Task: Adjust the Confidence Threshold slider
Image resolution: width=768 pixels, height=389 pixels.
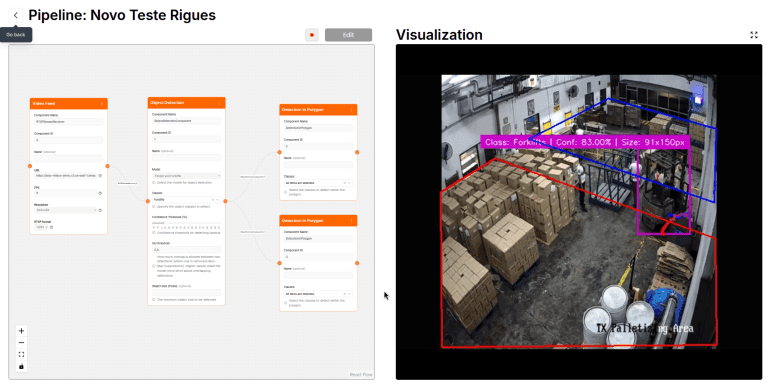Action: coord(186,223)
